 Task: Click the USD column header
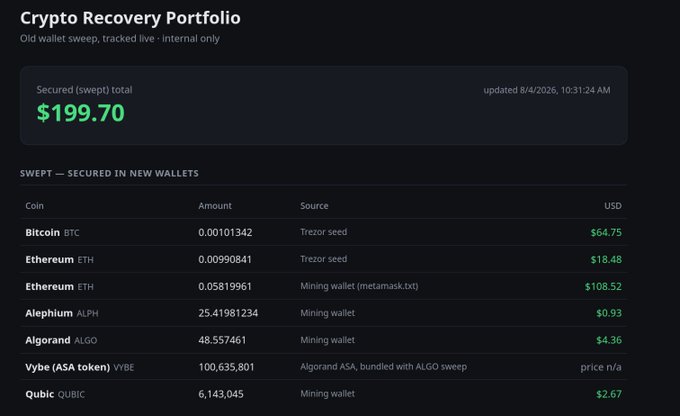(613, 206)
